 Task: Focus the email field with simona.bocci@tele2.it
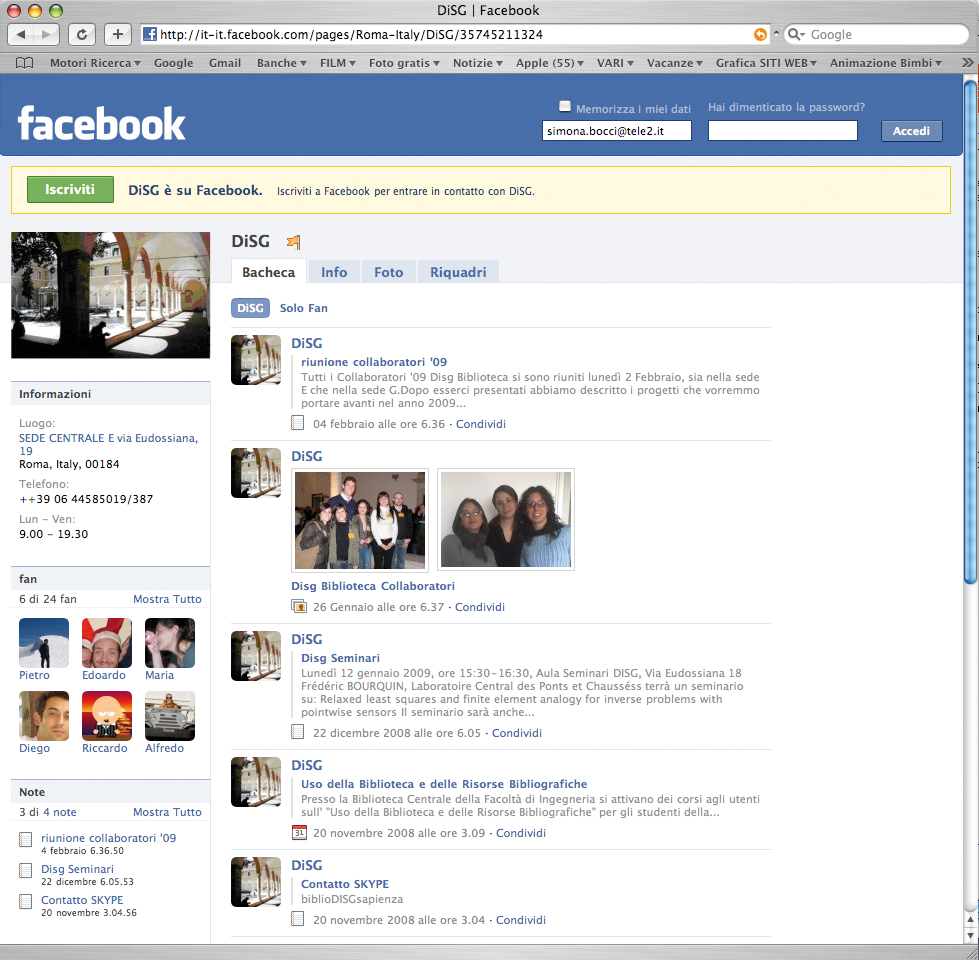617,131
